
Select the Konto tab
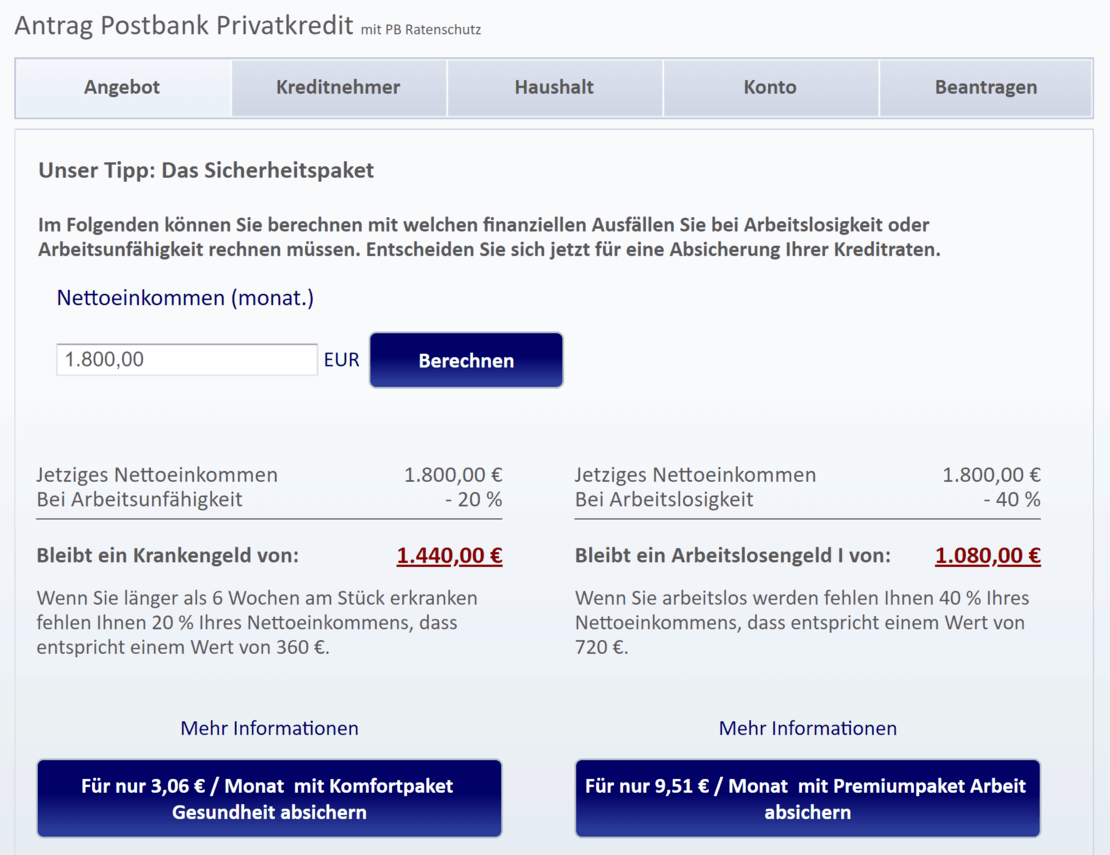[770, 88]
